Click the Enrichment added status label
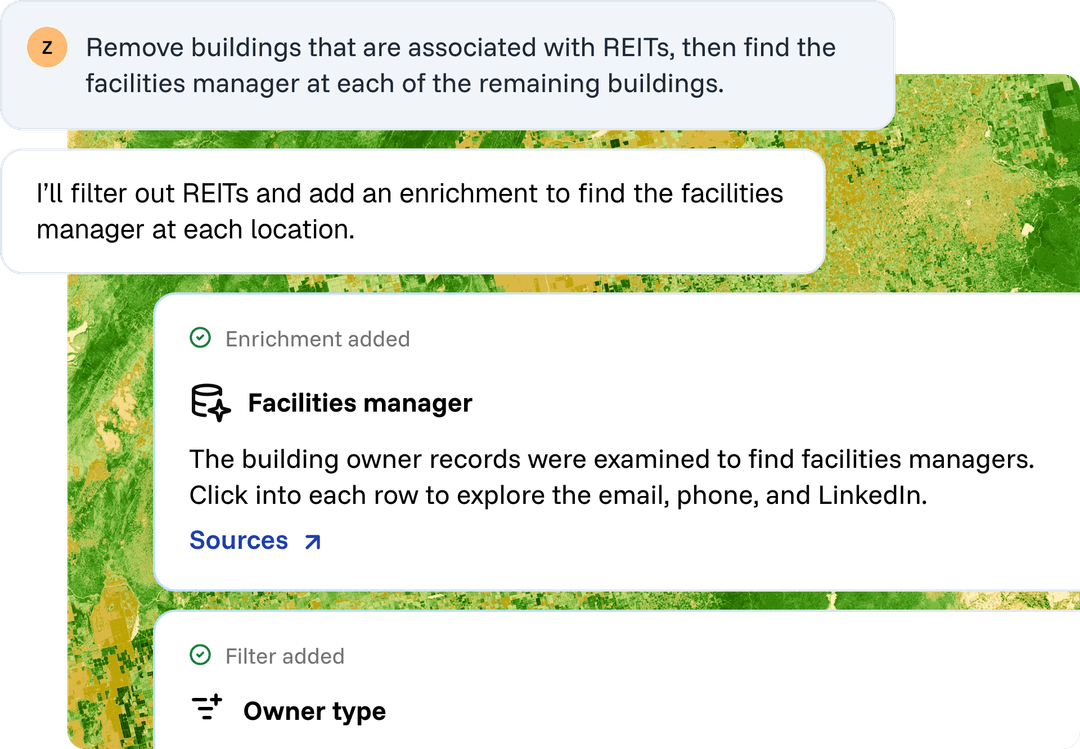Image resolution: width=1080 pixels, height=749 pixels. (318, 339)
